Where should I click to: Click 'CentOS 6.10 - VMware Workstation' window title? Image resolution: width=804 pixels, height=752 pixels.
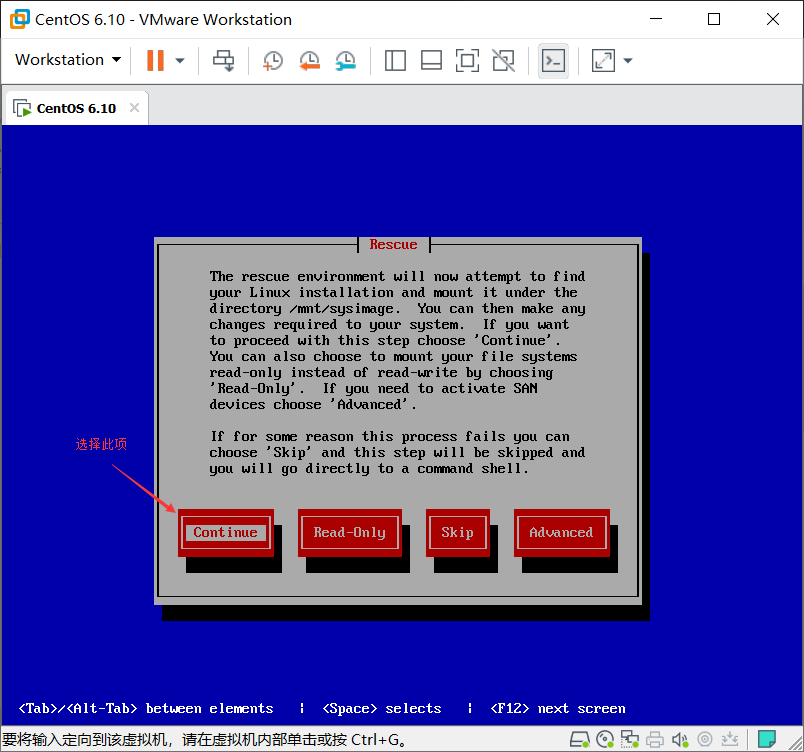[x=163, y=19]
